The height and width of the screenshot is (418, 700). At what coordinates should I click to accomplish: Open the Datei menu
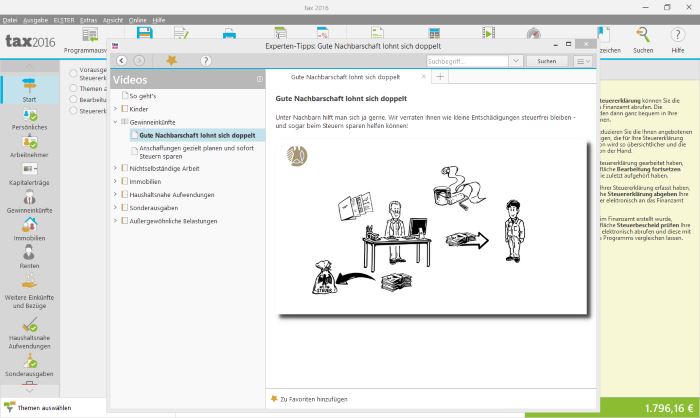[10, 20]
